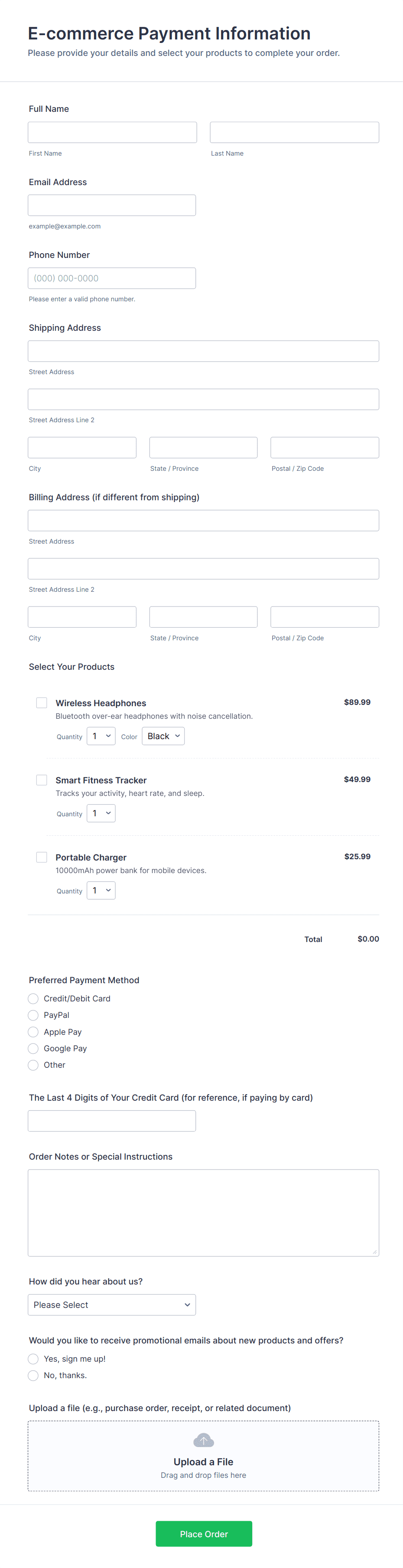
Task: Select Google Pay radio button
Action: click(33, 1048)
